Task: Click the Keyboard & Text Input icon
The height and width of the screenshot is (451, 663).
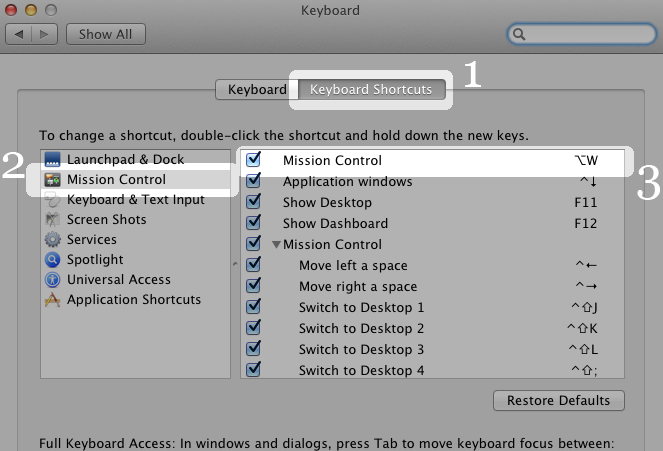Action: coord(52,200)
